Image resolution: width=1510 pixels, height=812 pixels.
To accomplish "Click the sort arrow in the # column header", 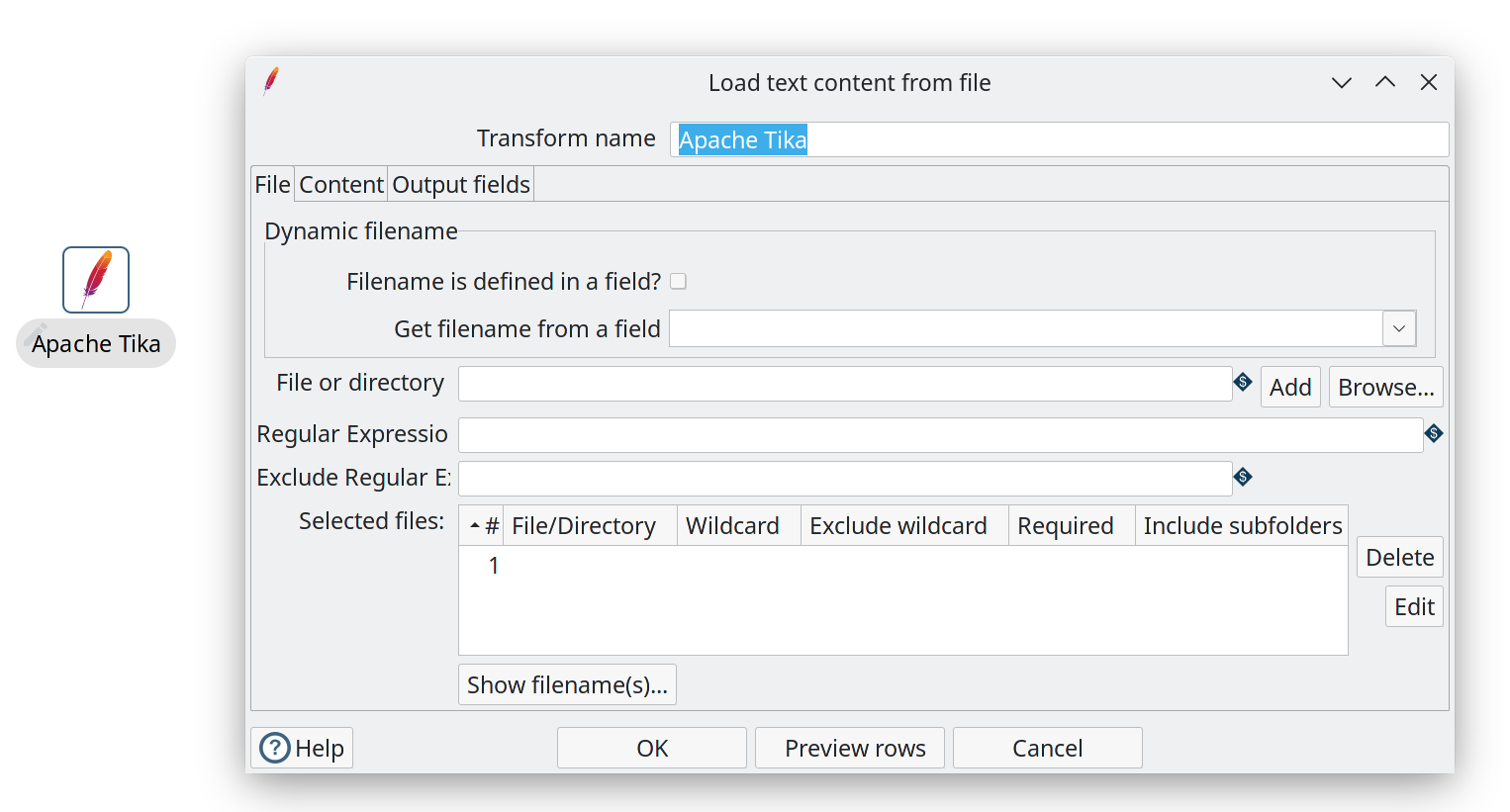I will [x=475, y=526].
